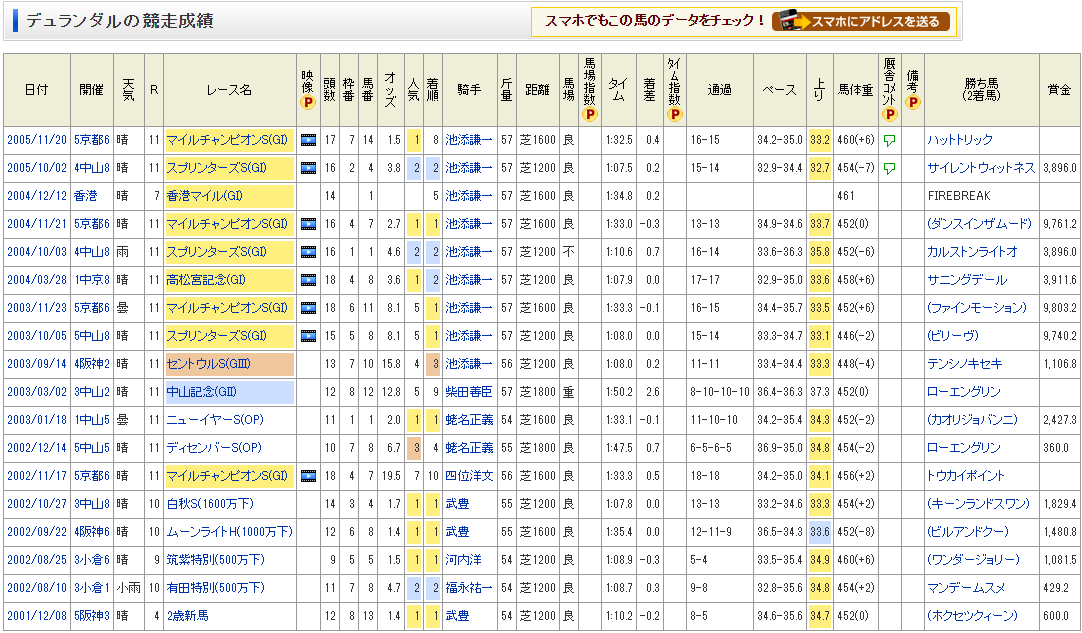Watch video for 2002/11/17 マイルチャンピオンS row
The height and width of the screenshot is (633, 1082).
click(308, 476)
